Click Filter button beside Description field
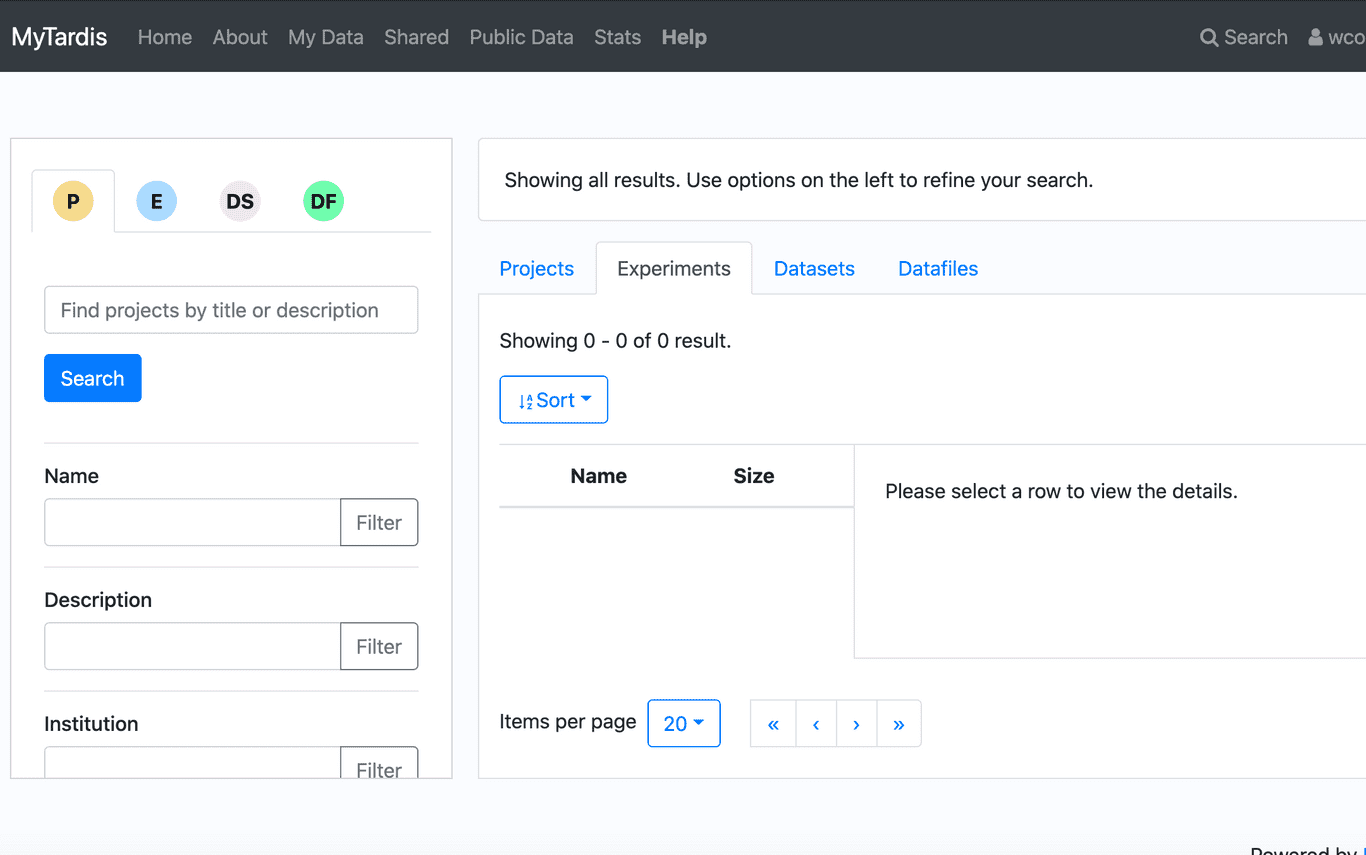The image size is (1366, 855). tap(379, 646)
